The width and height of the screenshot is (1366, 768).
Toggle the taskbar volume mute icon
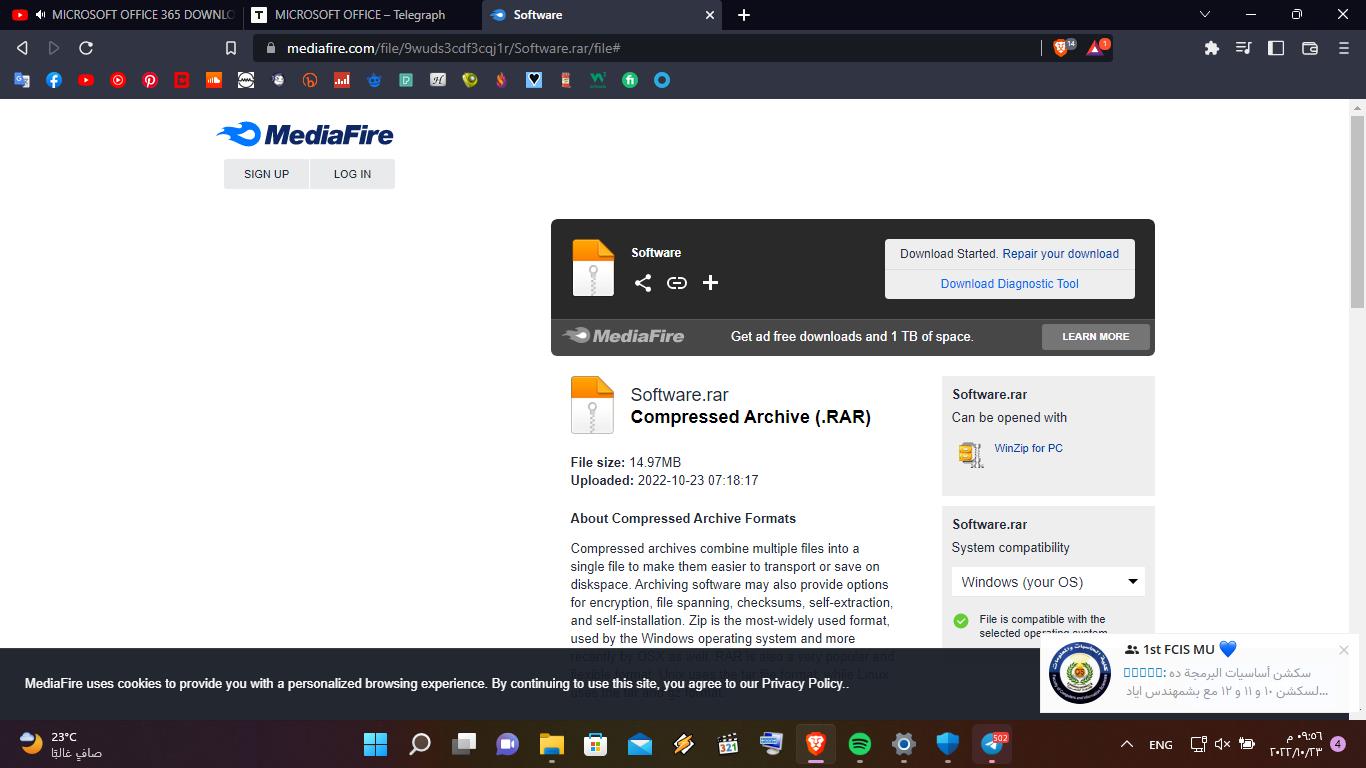point(1222,744)
